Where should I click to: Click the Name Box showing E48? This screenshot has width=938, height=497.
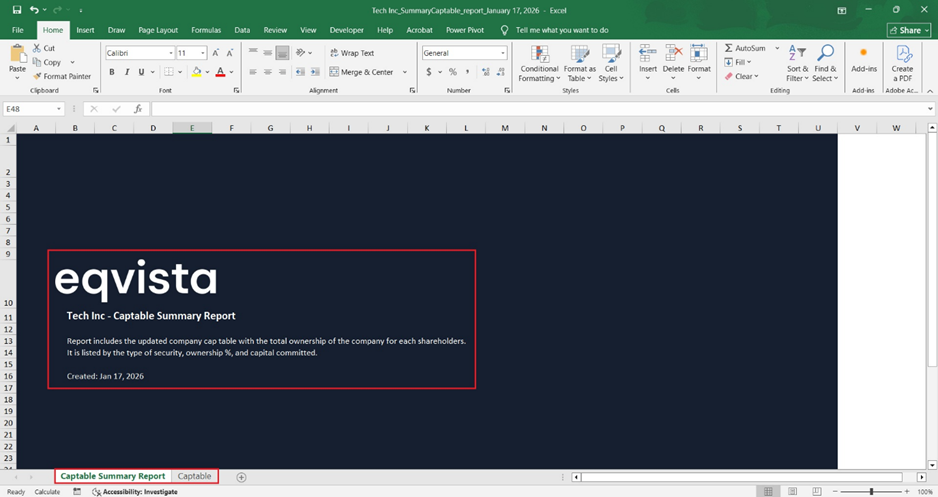coord(31,109)
